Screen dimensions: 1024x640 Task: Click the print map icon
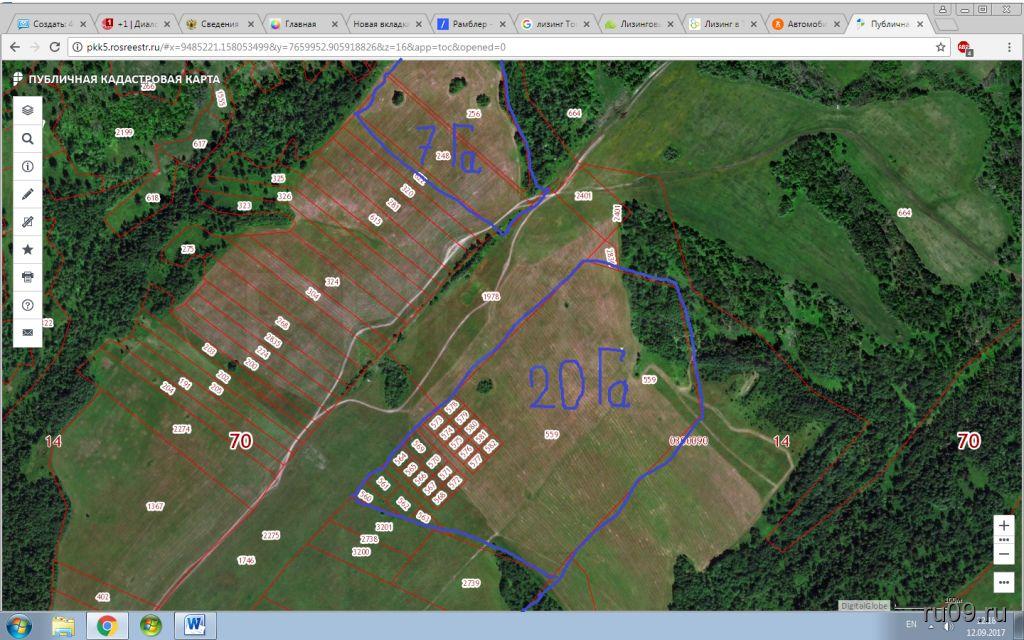coord(27,277)
